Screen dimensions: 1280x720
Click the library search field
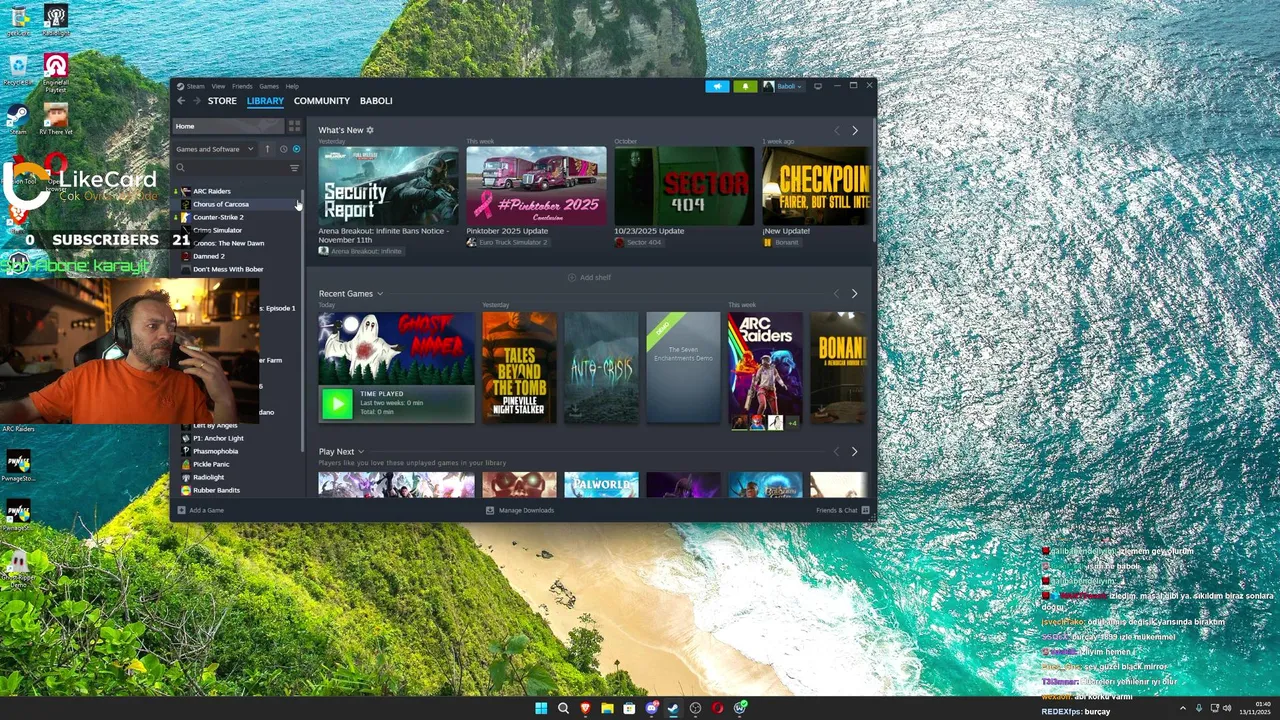click(230, 168)
